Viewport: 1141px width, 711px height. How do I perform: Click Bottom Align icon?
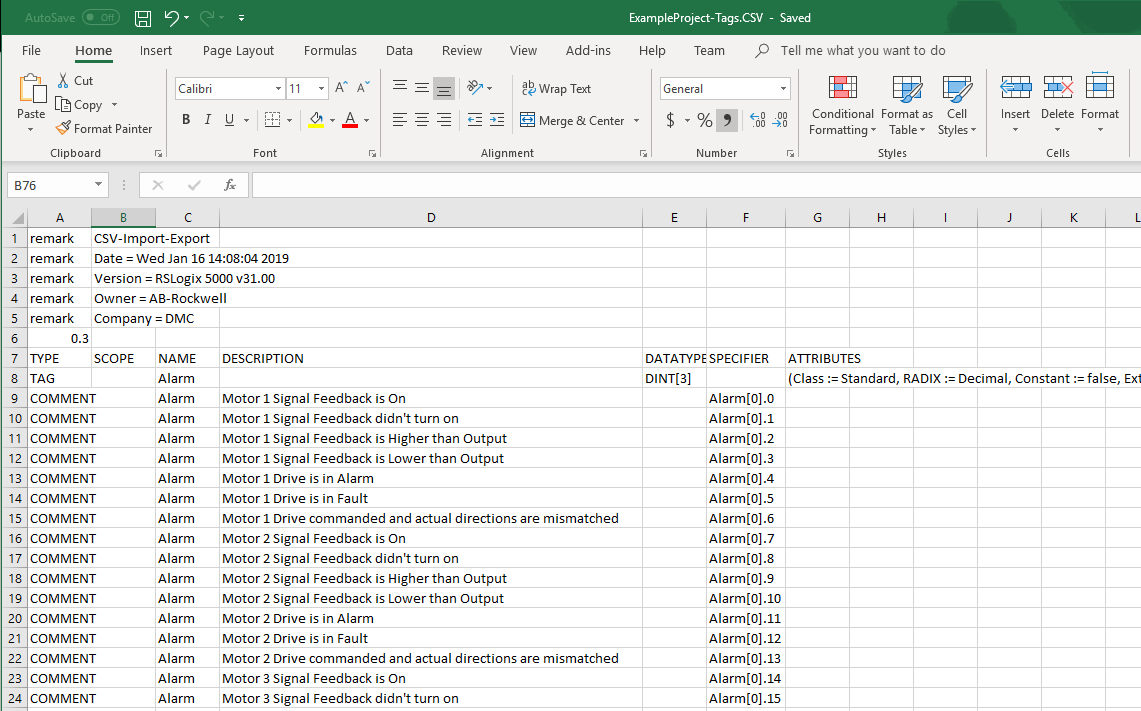444,88
